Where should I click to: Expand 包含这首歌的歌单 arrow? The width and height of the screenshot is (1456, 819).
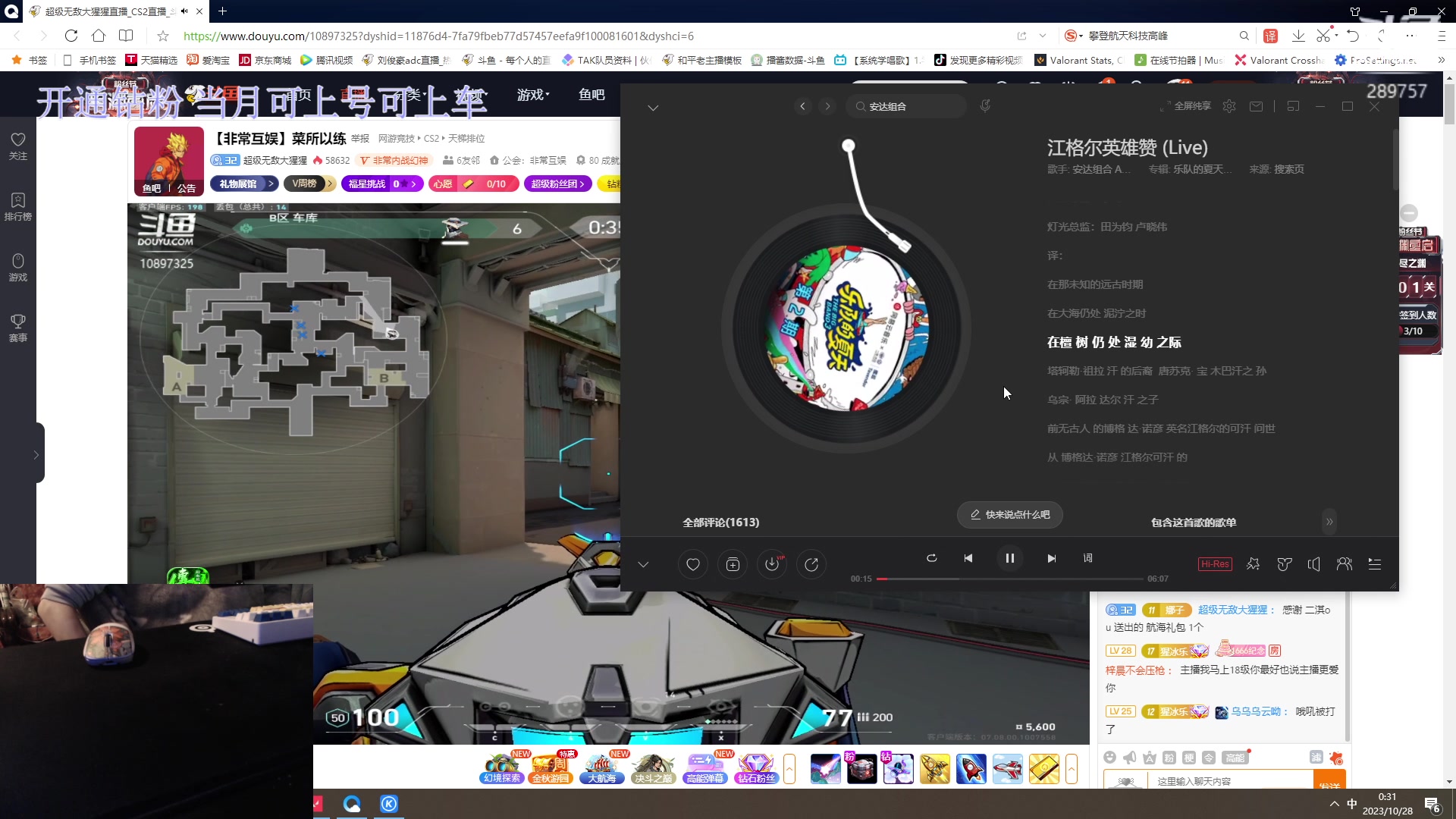tap(1329, 522)
